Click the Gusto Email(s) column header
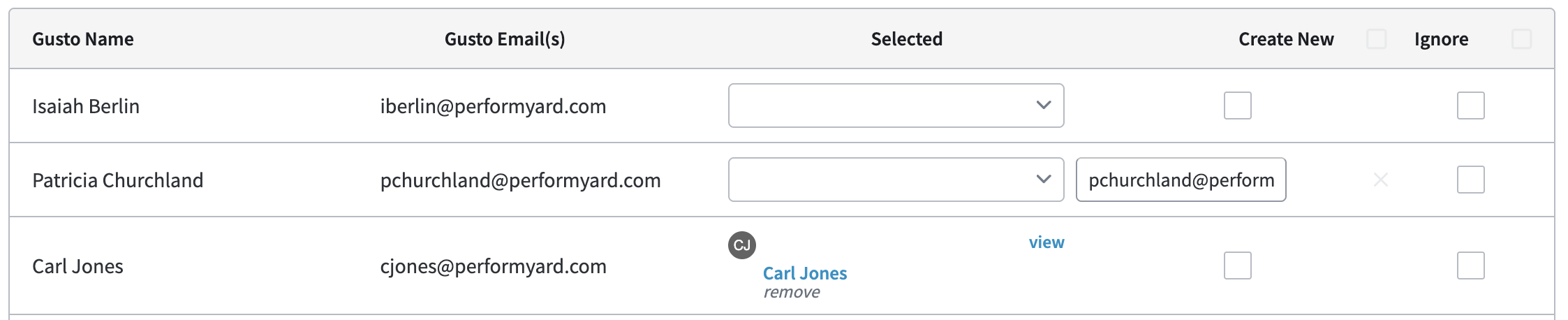1568x320 pixels. click(505, 39)
